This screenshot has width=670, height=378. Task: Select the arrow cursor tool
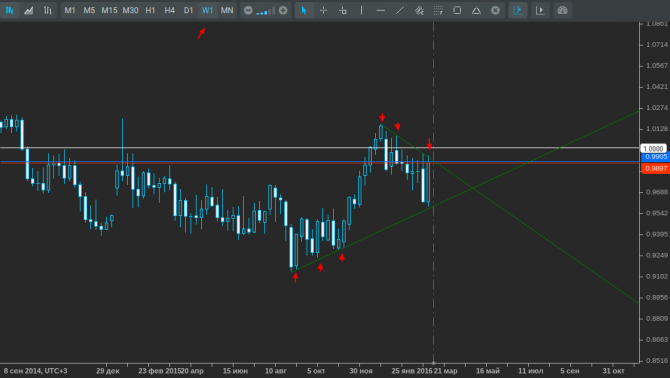pyautogui.click(x=304, y=10)
